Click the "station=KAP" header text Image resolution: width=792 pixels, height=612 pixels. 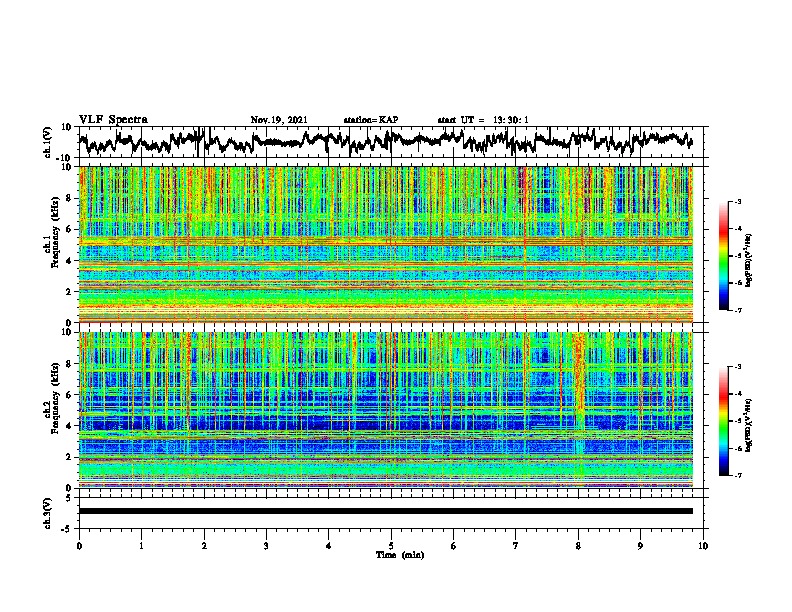[371, 120]
